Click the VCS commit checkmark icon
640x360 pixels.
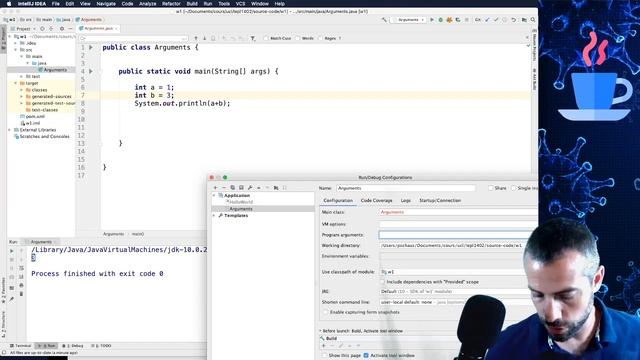tap(496, 20)
